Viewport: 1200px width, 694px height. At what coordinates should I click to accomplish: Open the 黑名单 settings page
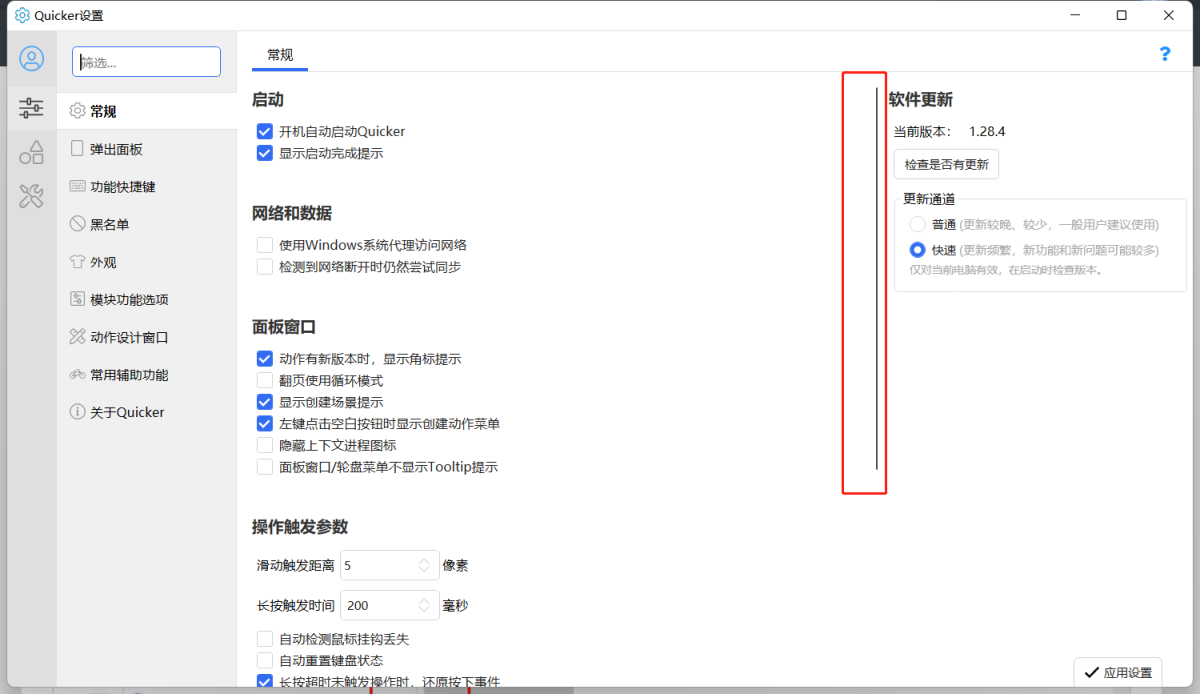tap(147, 224)
